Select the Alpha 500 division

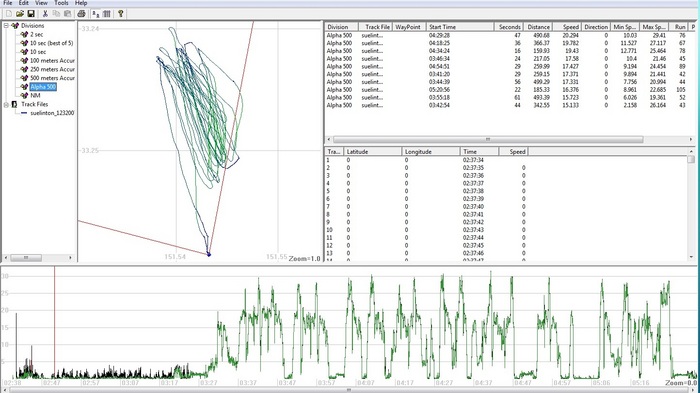point(43,87)
